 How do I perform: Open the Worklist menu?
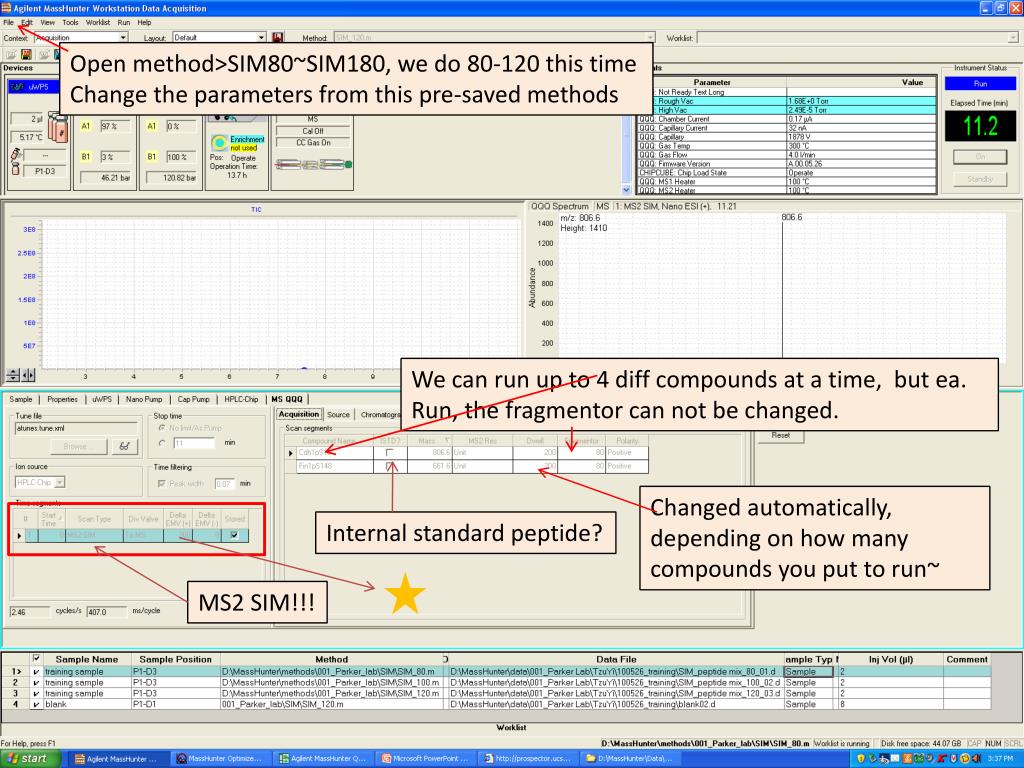(x=98, y=21)
